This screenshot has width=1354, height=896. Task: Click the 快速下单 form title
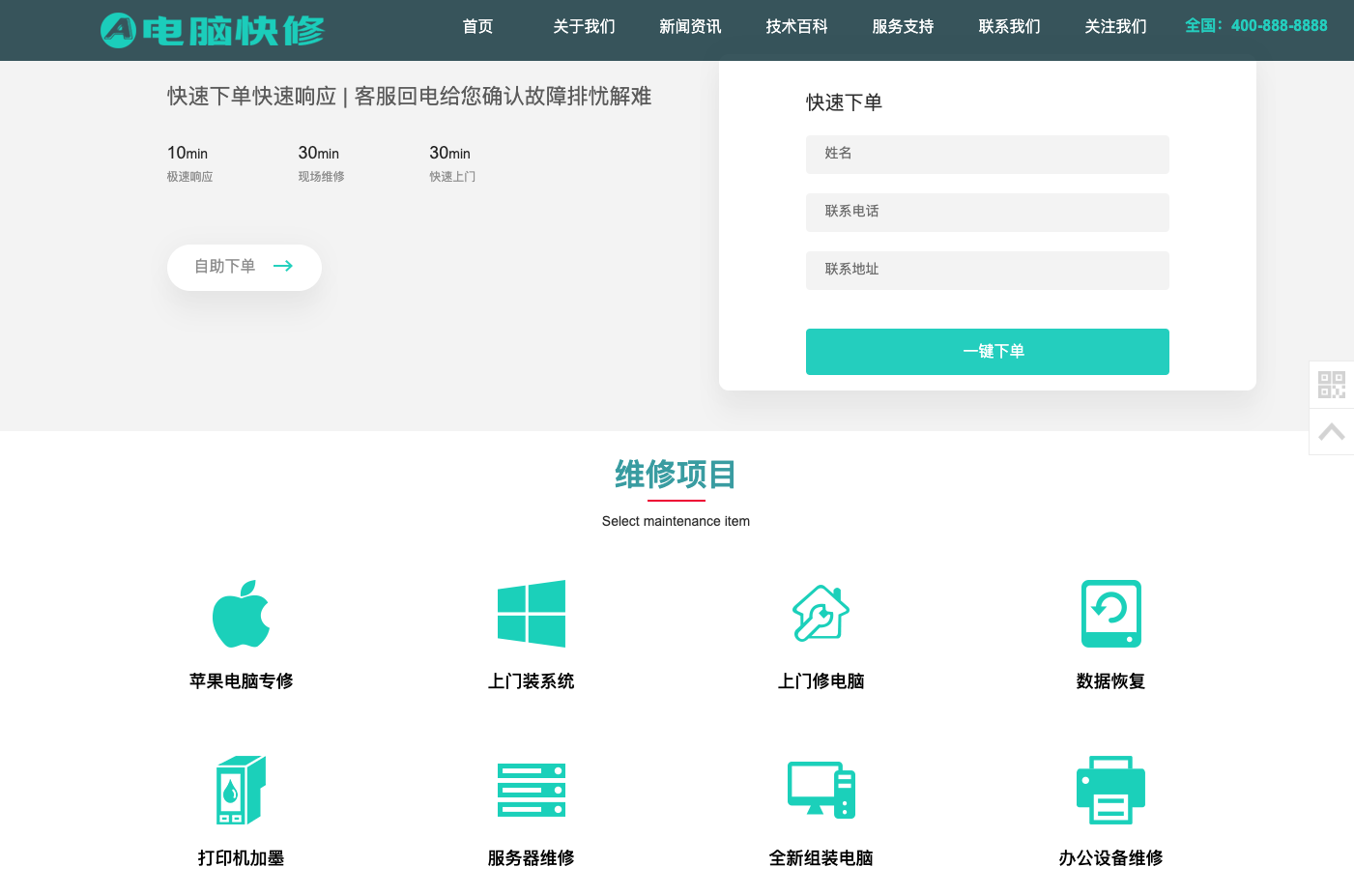845,102
